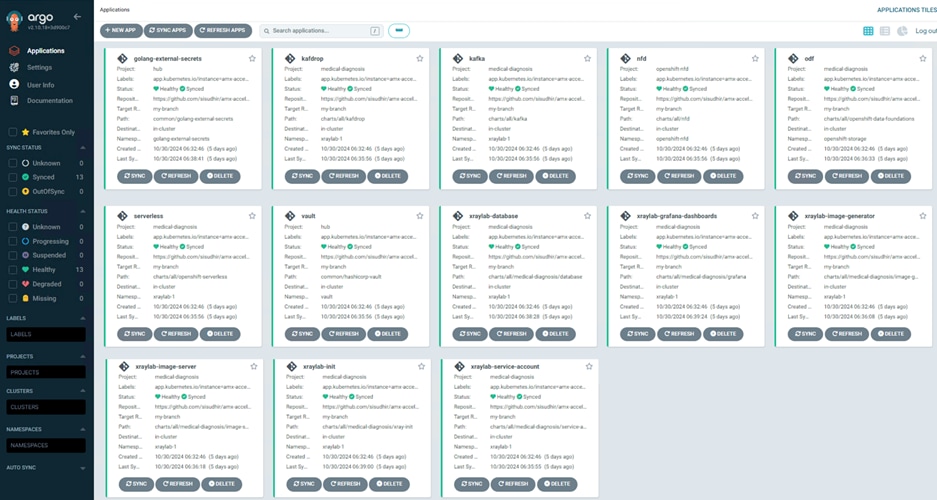Click the Projects filter input
This screenshot has width=937, height=500.
click(x=46, y=372)
